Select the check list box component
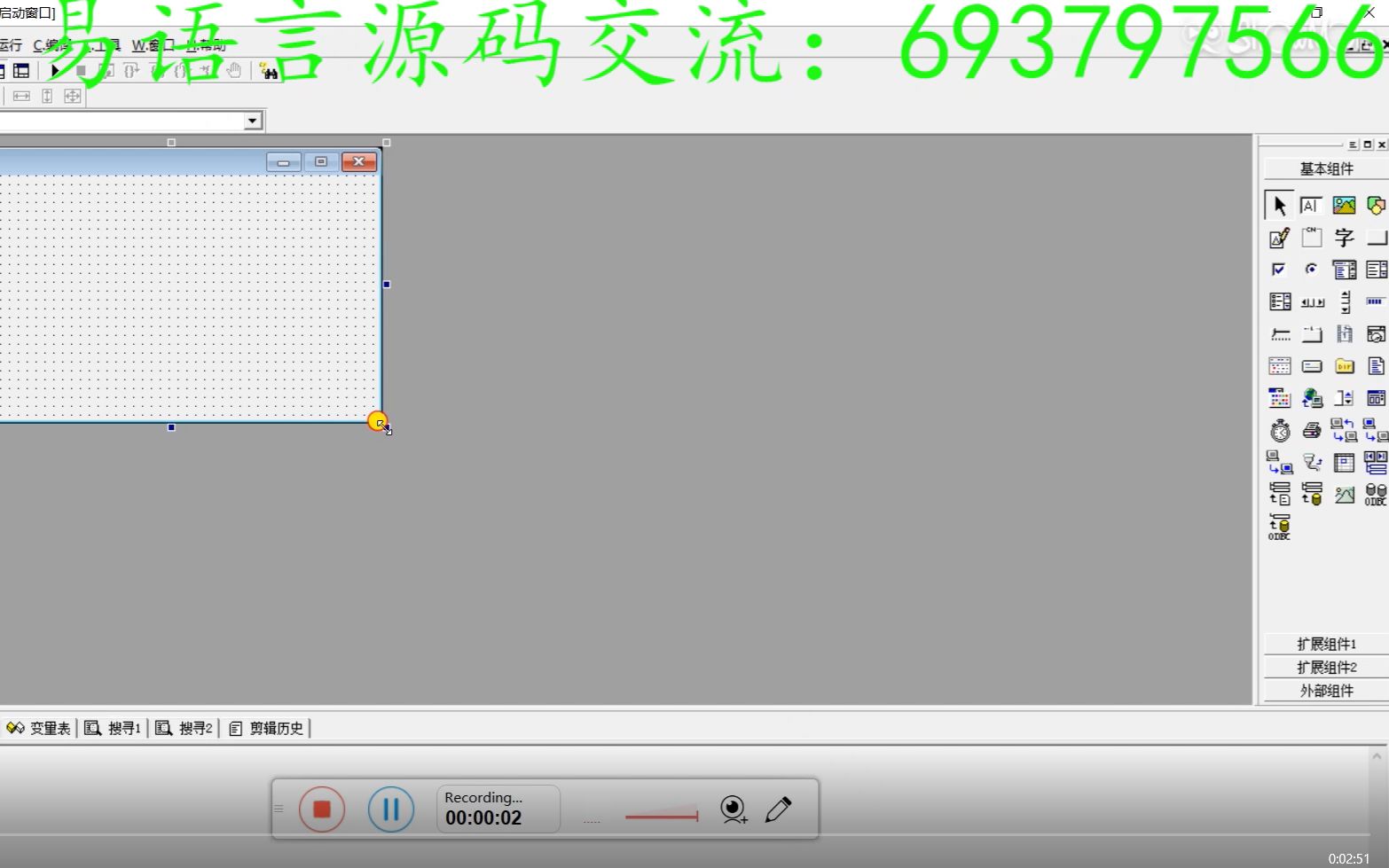 click(x=1279, y=301)
